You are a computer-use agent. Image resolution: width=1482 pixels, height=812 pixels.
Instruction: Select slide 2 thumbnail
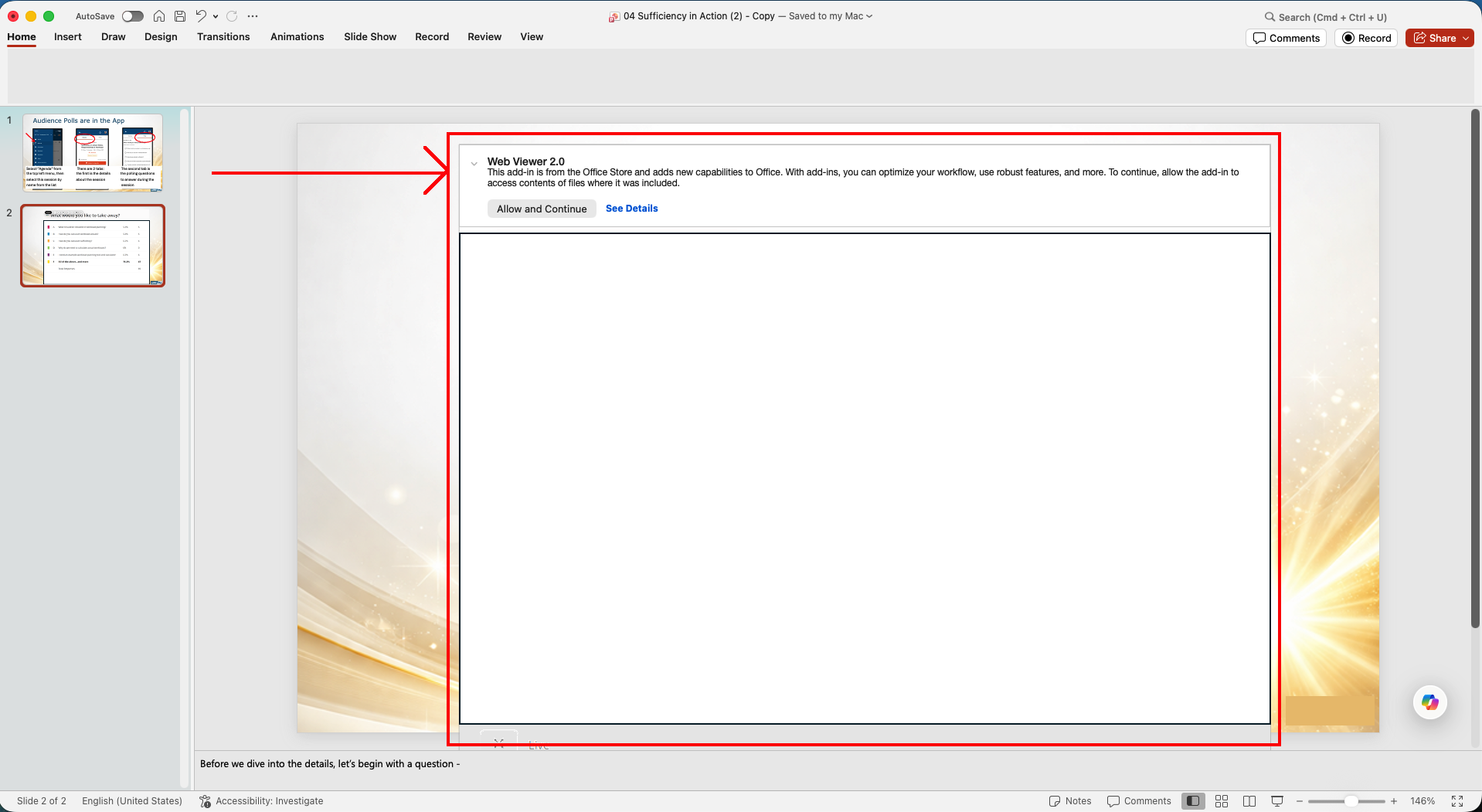coord(93,246)
